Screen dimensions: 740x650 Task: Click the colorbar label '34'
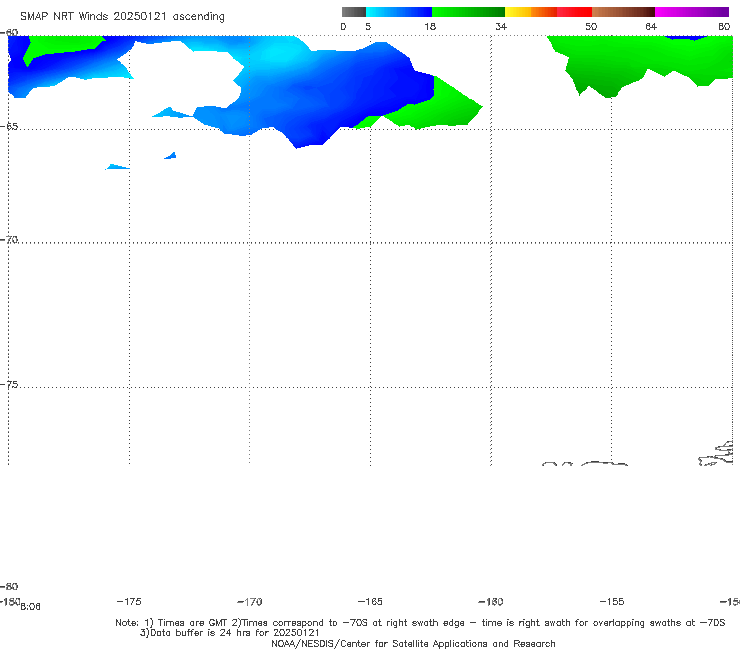click(x=501, y=26)
